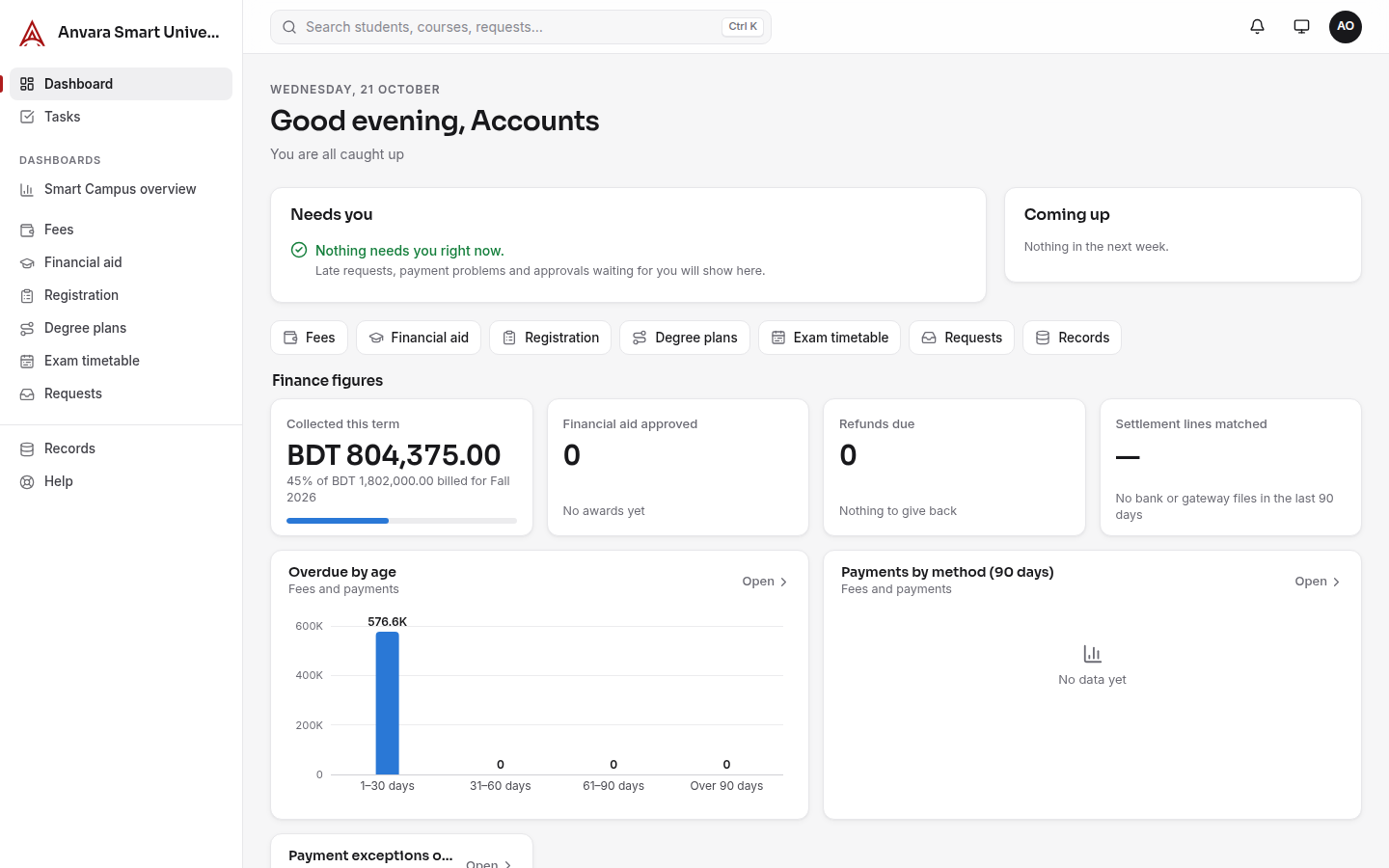
Task: Open Tasks from the sidebar
Action: (x=121, y=117)
